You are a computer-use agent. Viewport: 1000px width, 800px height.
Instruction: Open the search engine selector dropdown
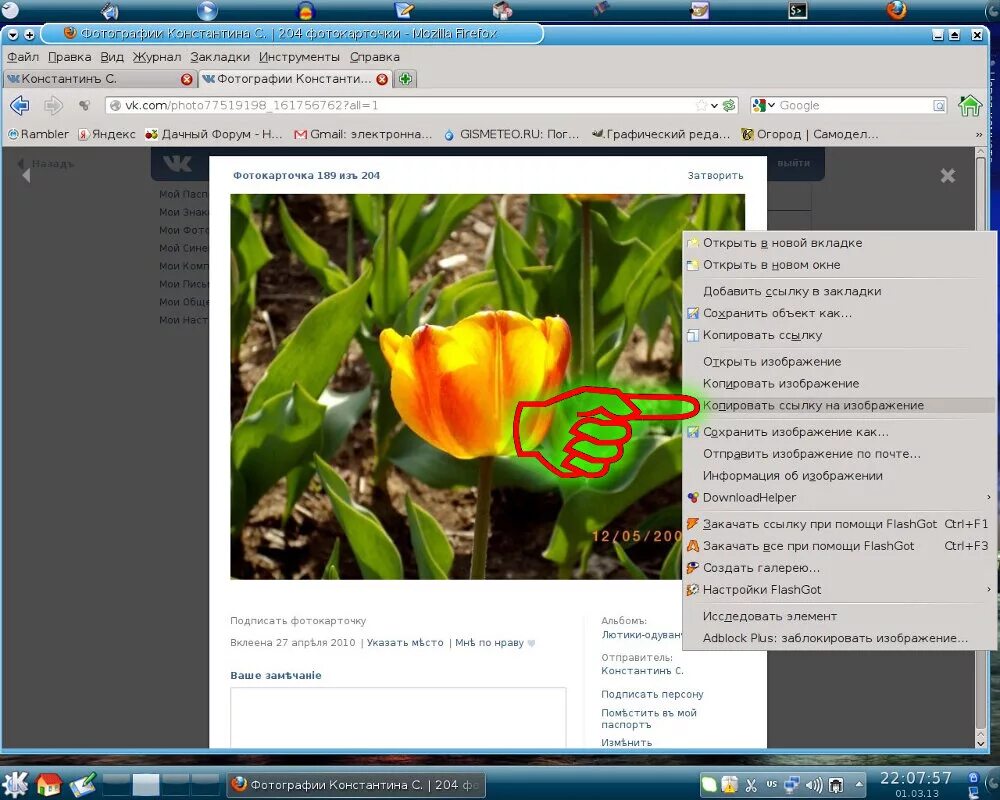tap(764, 105)
